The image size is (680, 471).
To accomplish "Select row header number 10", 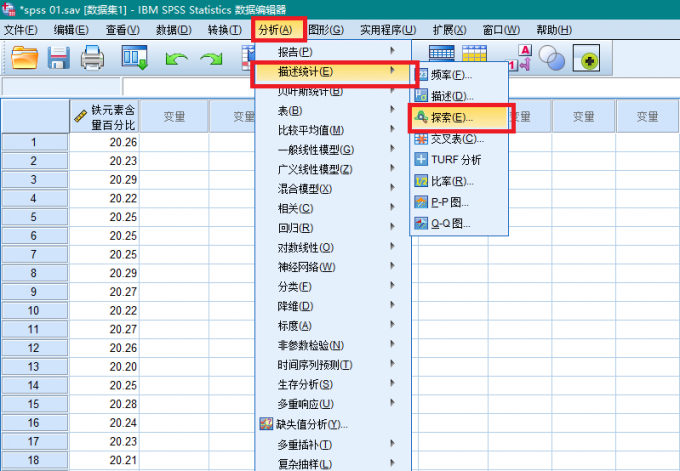I will coord(35,311).
